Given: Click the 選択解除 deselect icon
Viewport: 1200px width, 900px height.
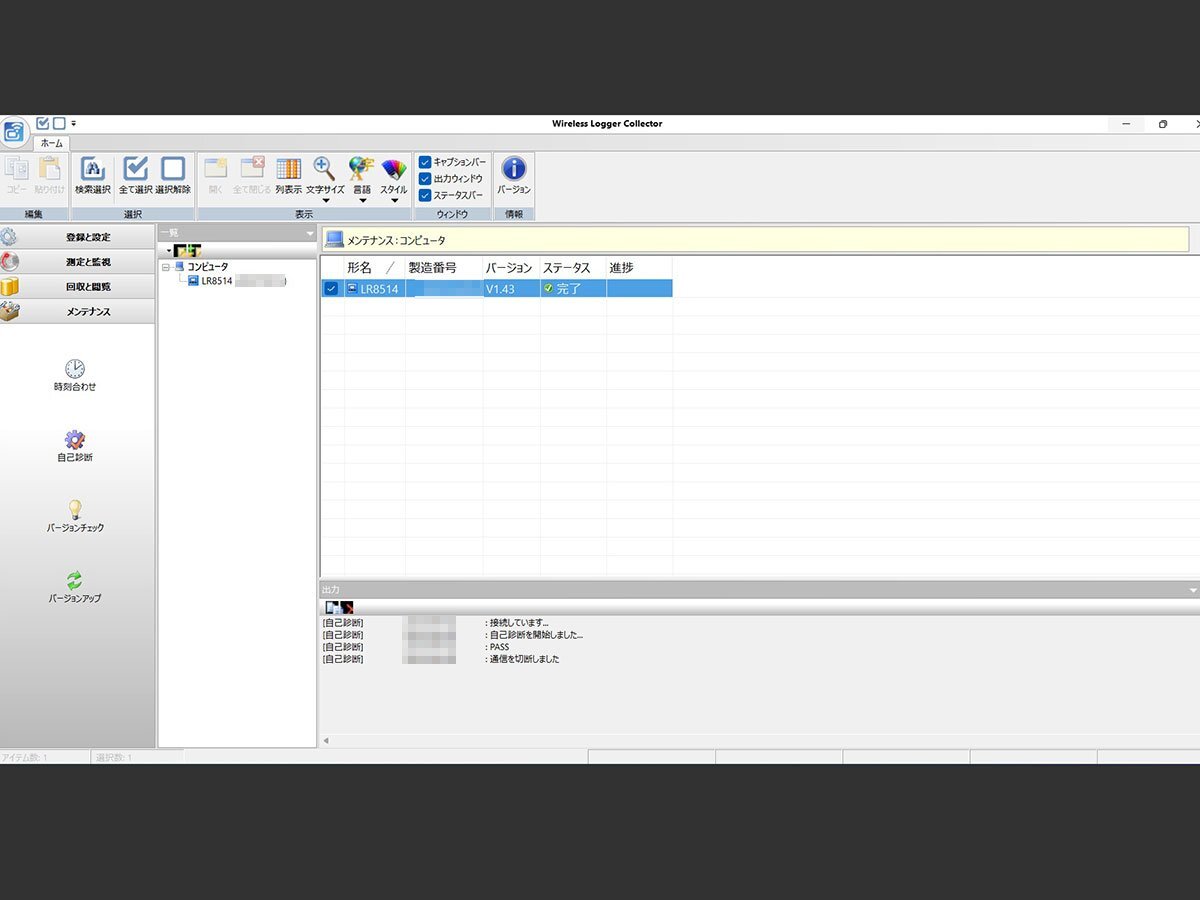Looking at the screenshot, I should pos(173,170).
